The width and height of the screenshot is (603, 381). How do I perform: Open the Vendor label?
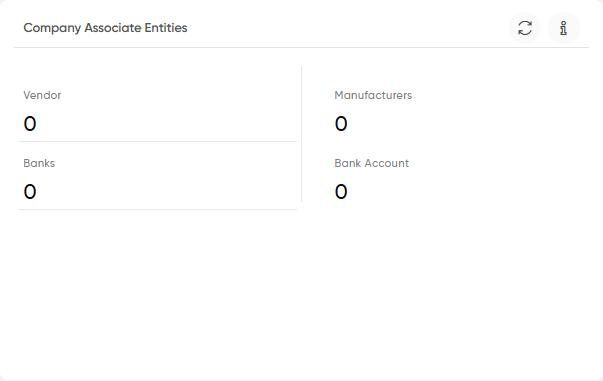tap(42, 95)
